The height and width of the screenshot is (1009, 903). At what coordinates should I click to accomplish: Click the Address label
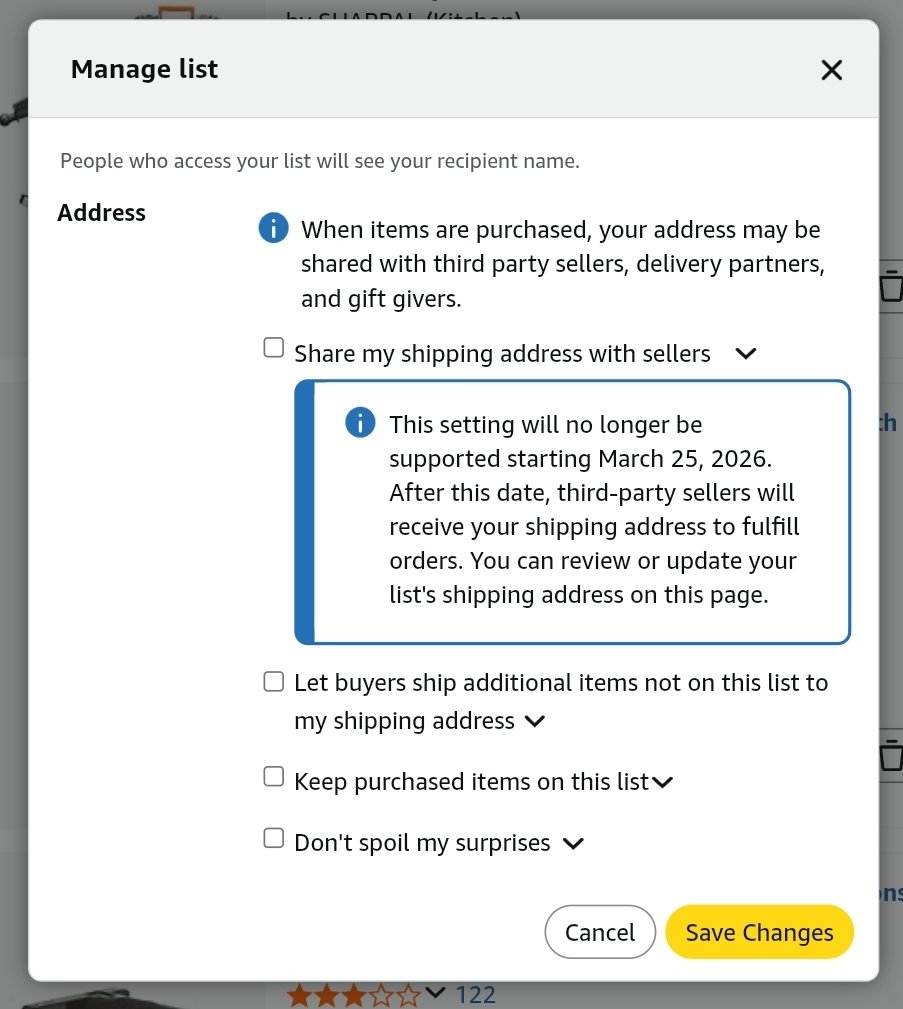point(102,212)
